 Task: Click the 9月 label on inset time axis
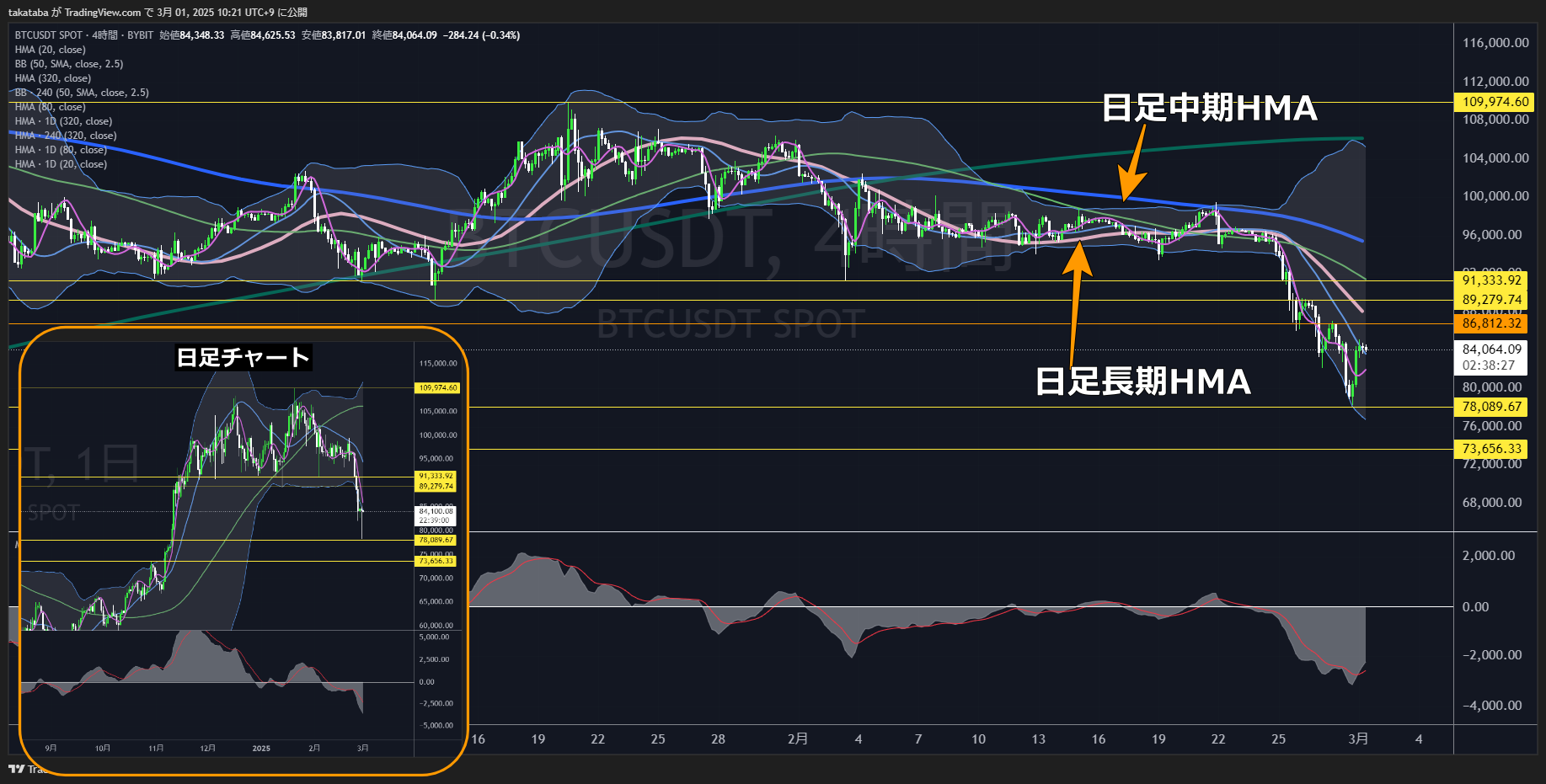(51, 749)
